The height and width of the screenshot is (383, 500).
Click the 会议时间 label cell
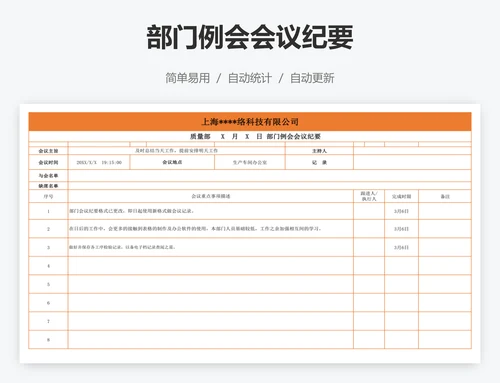coord(48,162)
